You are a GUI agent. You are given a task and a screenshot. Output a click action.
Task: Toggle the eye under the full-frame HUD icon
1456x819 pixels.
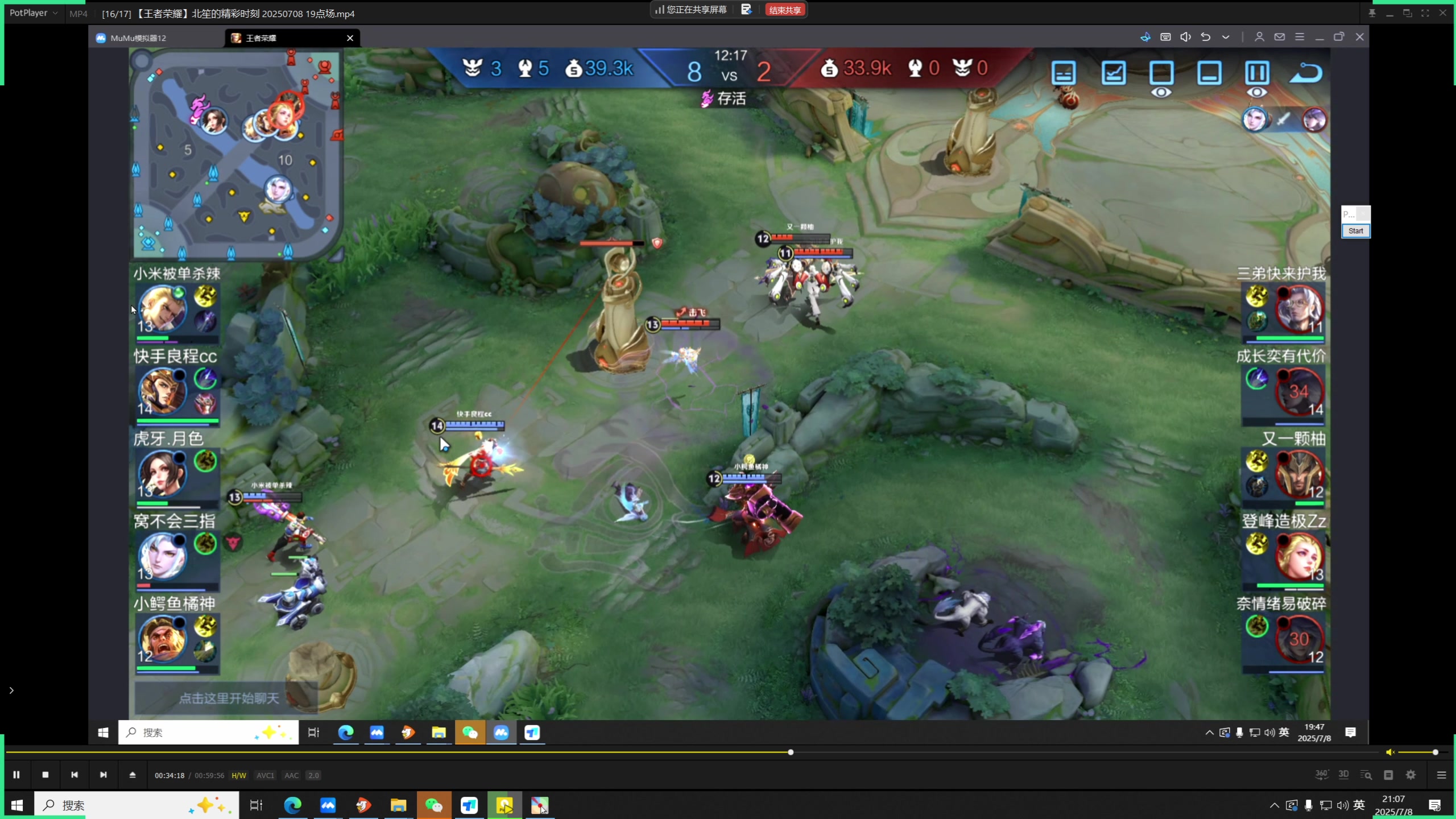1161,93
